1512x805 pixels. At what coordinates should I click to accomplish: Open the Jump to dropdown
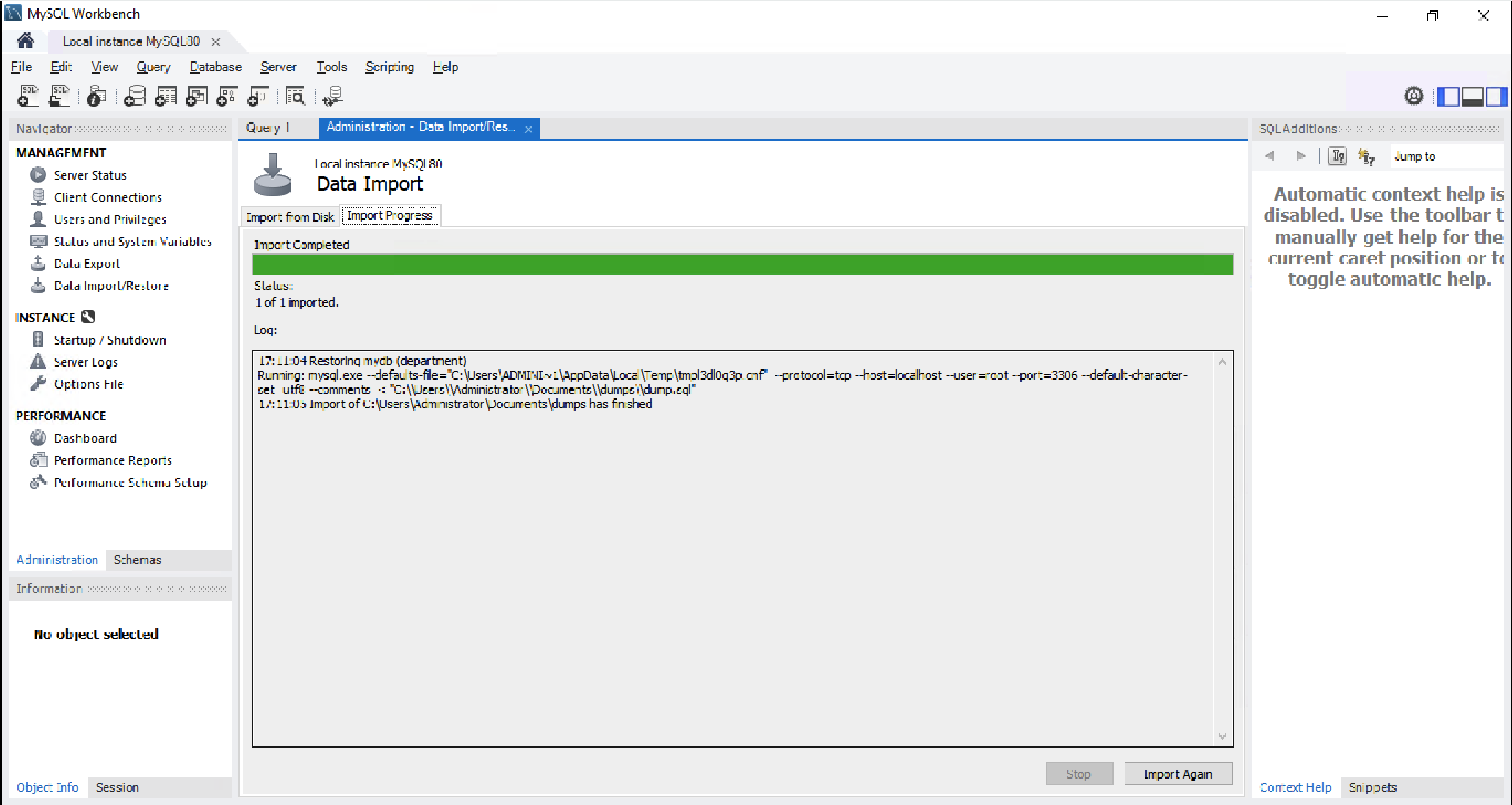(1446, 157)
